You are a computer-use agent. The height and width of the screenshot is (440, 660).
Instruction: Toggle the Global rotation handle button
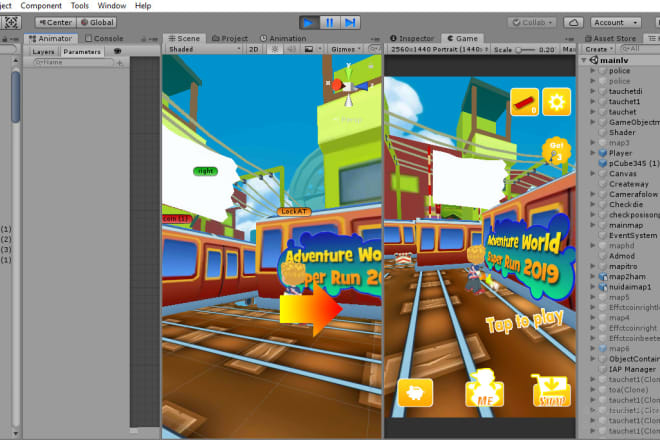tap(97, 22)
